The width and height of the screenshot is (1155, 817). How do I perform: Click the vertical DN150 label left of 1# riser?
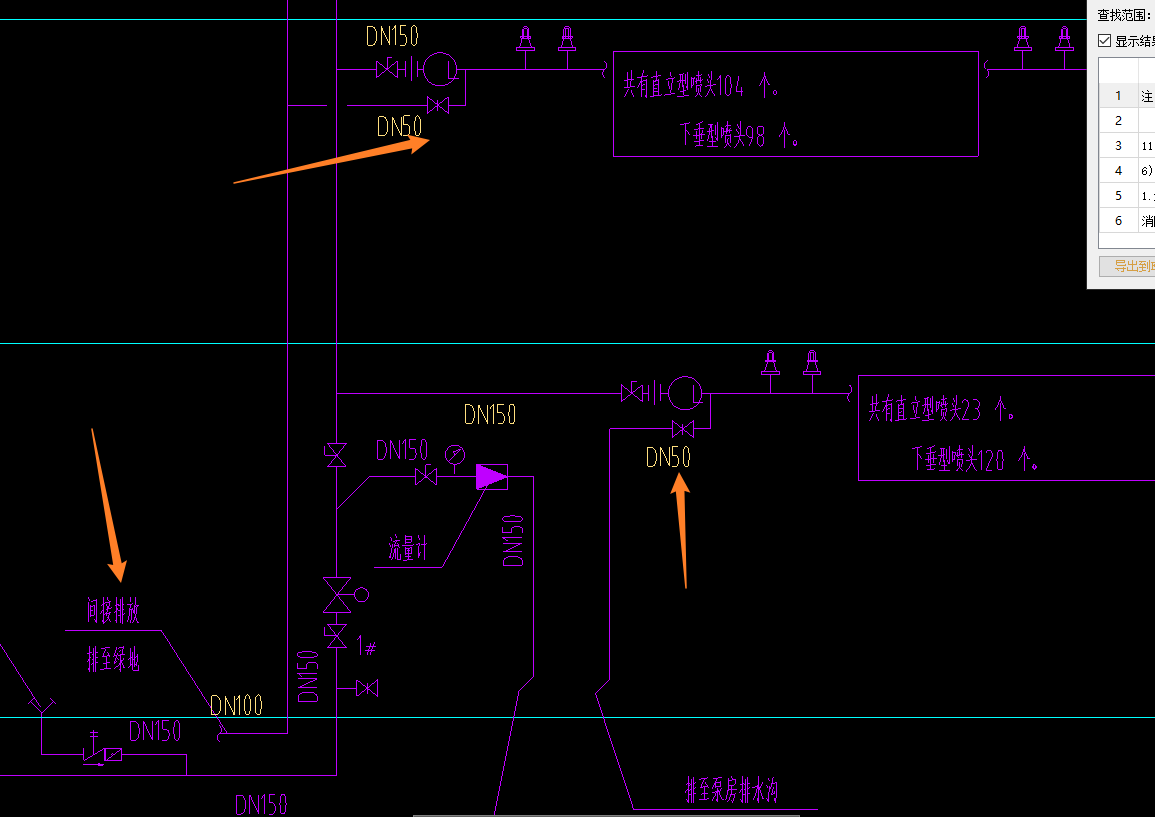tap(308, 676)
